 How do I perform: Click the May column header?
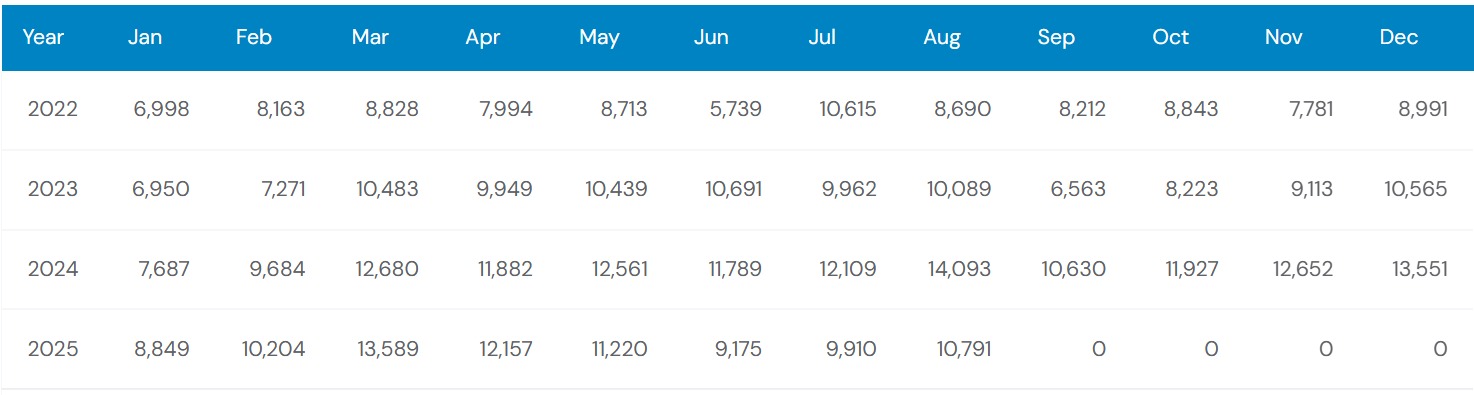click(x=599, y=38)
